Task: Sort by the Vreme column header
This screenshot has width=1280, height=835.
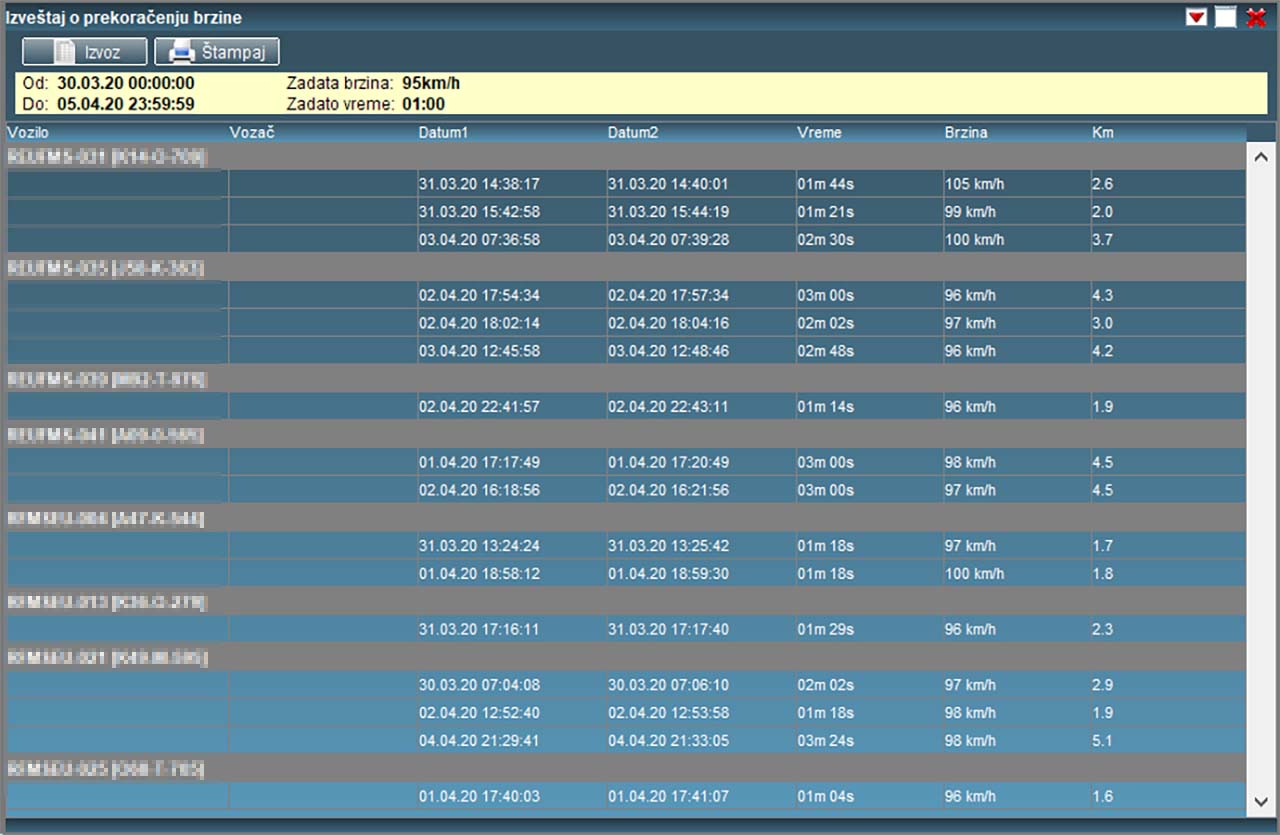Action: [819, 133]
